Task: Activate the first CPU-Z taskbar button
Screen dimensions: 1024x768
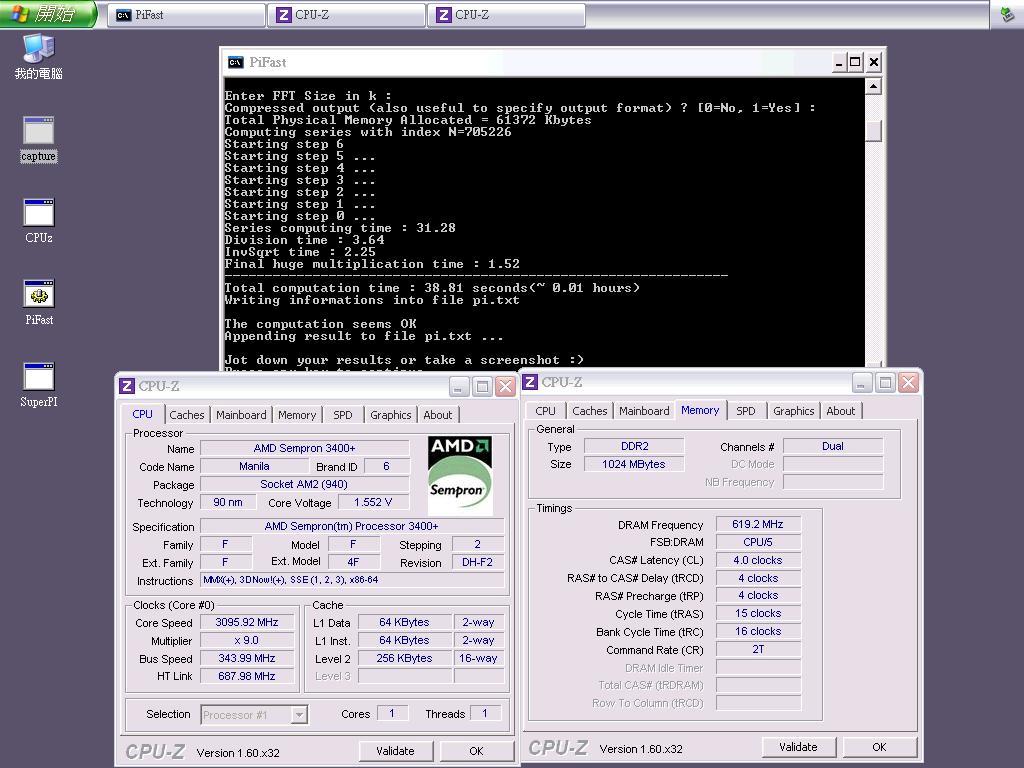Action: tap(347, 14)
